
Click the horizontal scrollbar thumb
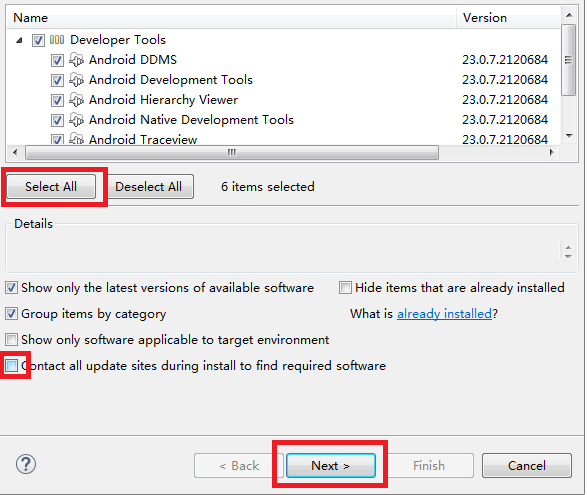(x=232, y=152)
